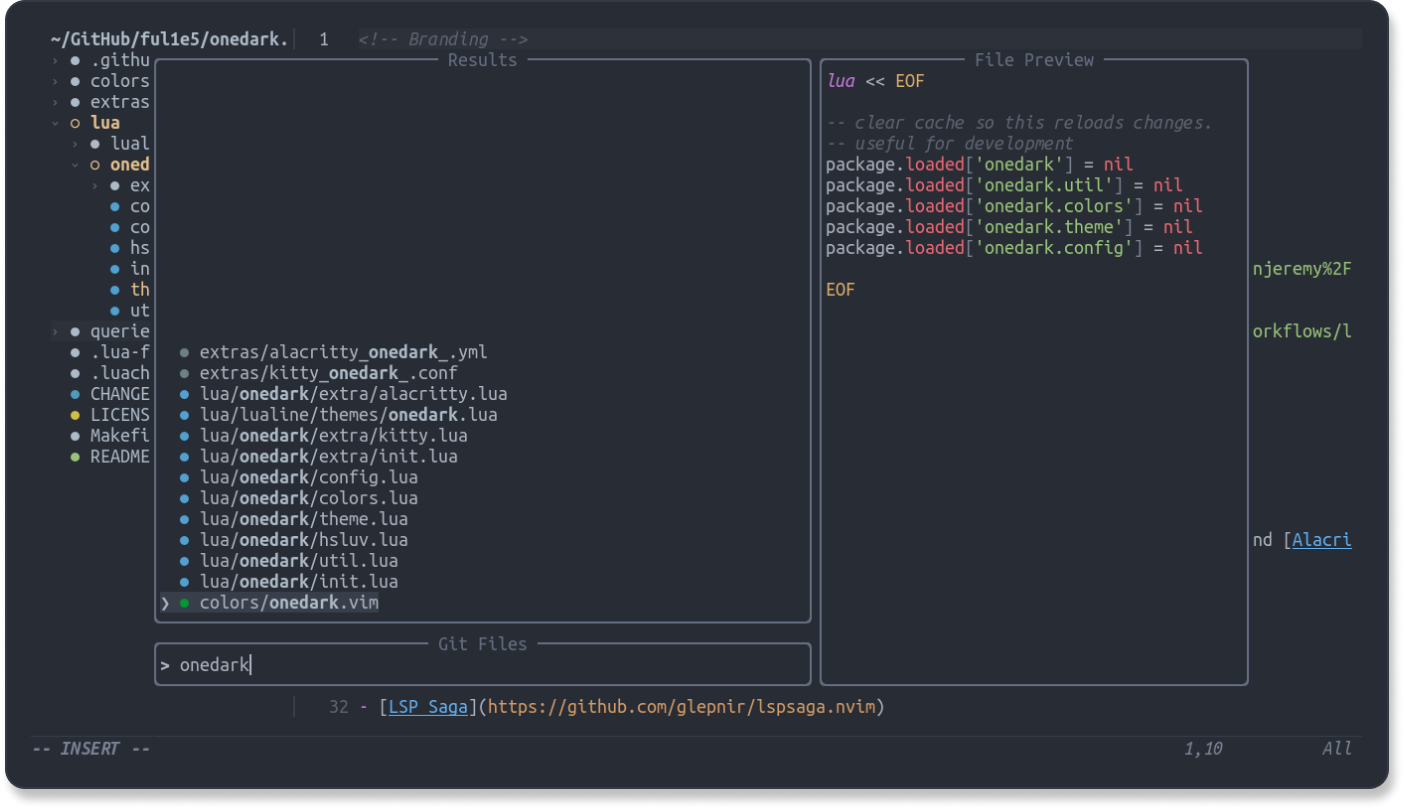Collapse the oned folder chevron
1404x809 pixels.
(x=75, y=165)
